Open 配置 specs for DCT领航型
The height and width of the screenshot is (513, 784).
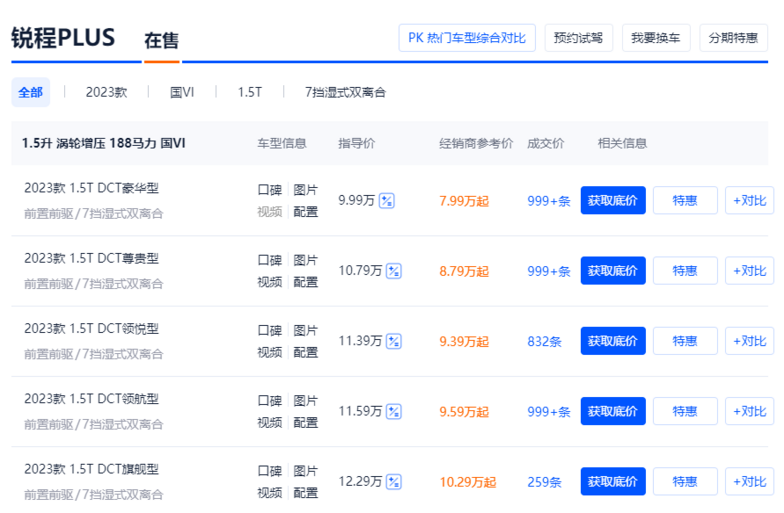[x=306, y=422]
